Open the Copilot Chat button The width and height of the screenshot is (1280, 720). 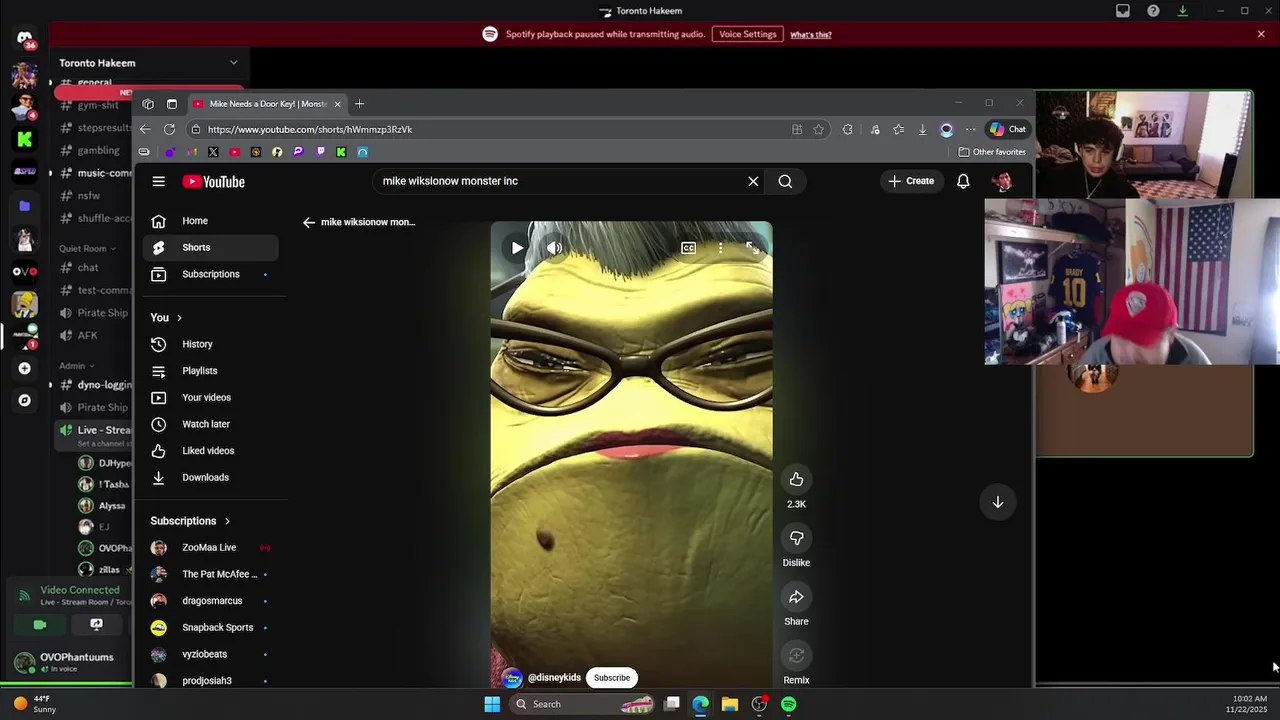[1007, 129]
